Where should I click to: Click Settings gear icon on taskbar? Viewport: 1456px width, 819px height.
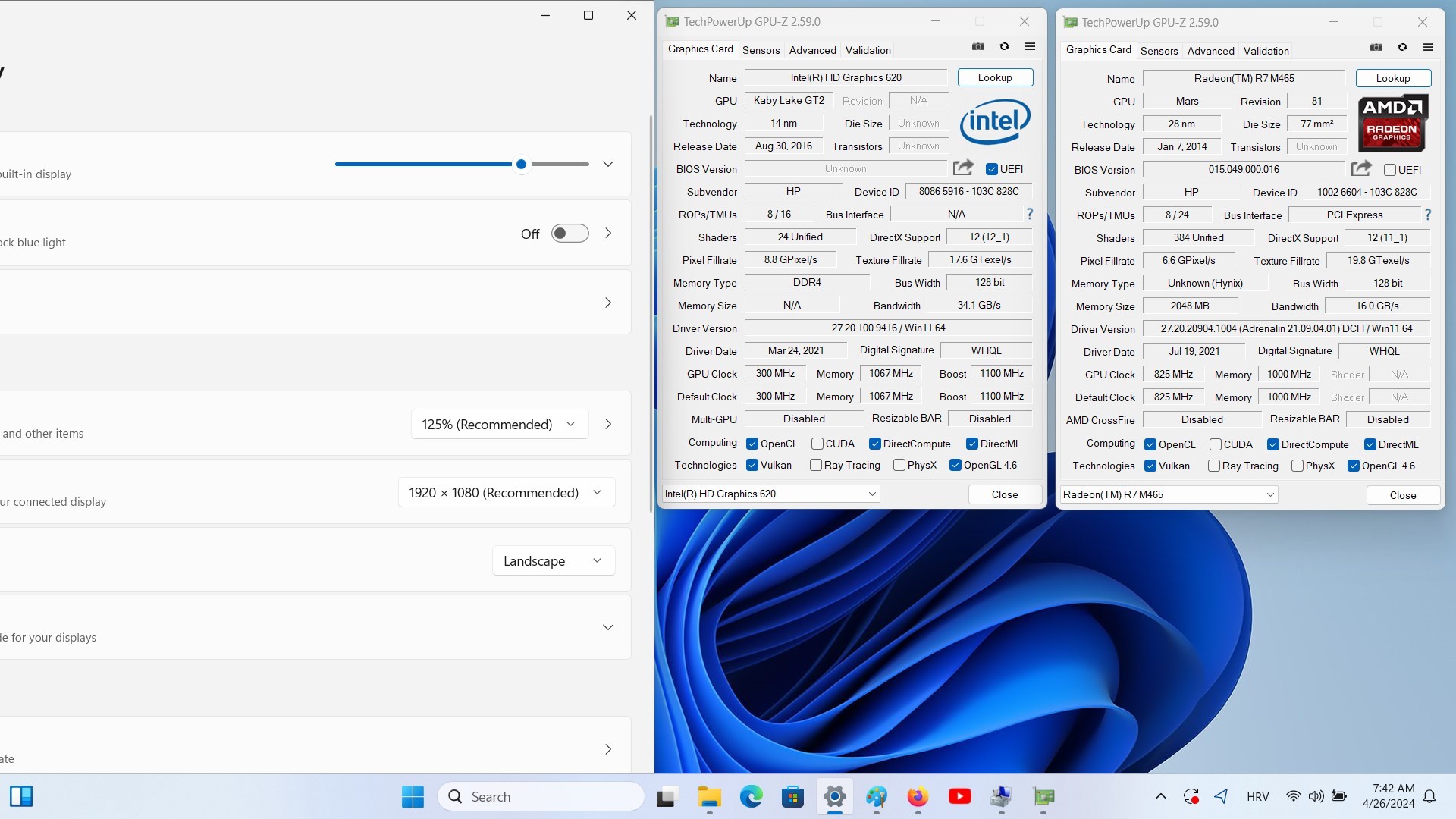pos(835,796)
